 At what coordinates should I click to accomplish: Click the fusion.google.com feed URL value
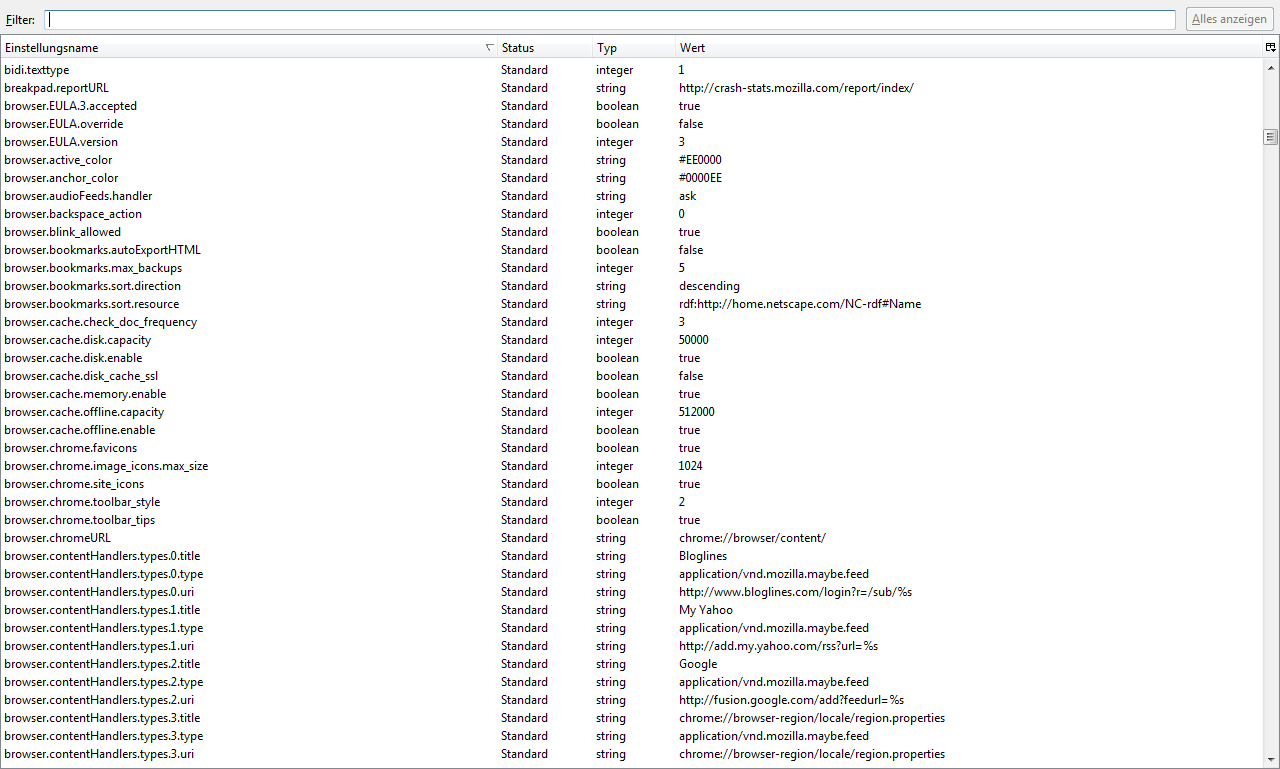coord(791,700)
